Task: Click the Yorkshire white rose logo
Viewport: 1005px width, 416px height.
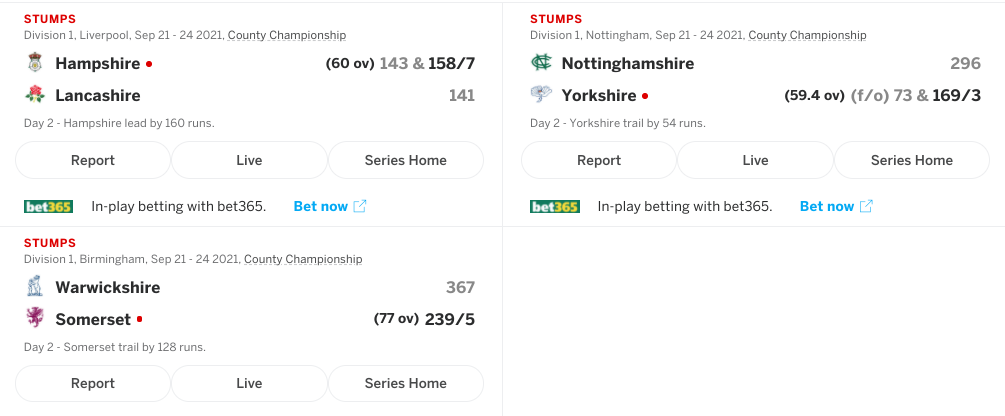Action: [x=541, y=95]
